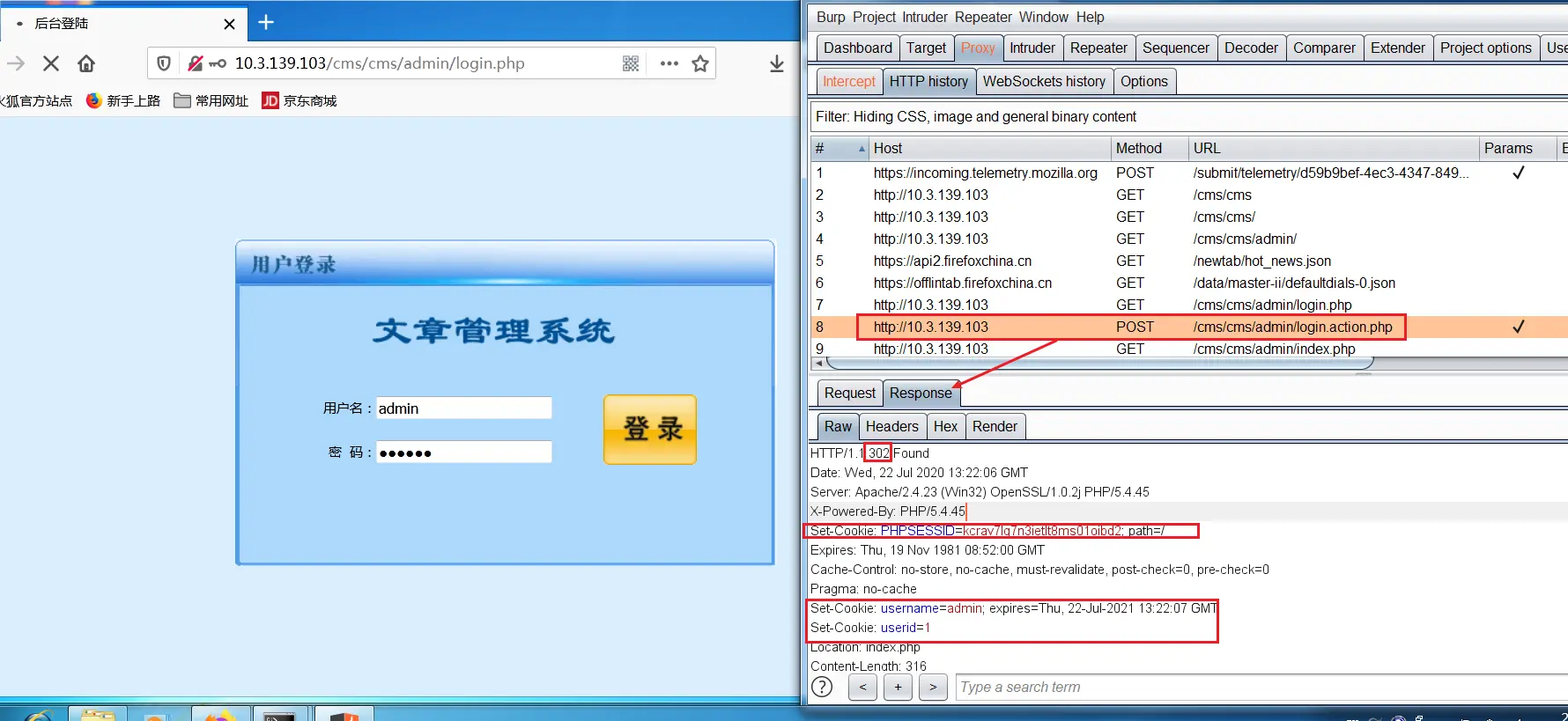The image size is (1568, 721).
Task: Click previous match < button
Action: [x=862, y=687]
